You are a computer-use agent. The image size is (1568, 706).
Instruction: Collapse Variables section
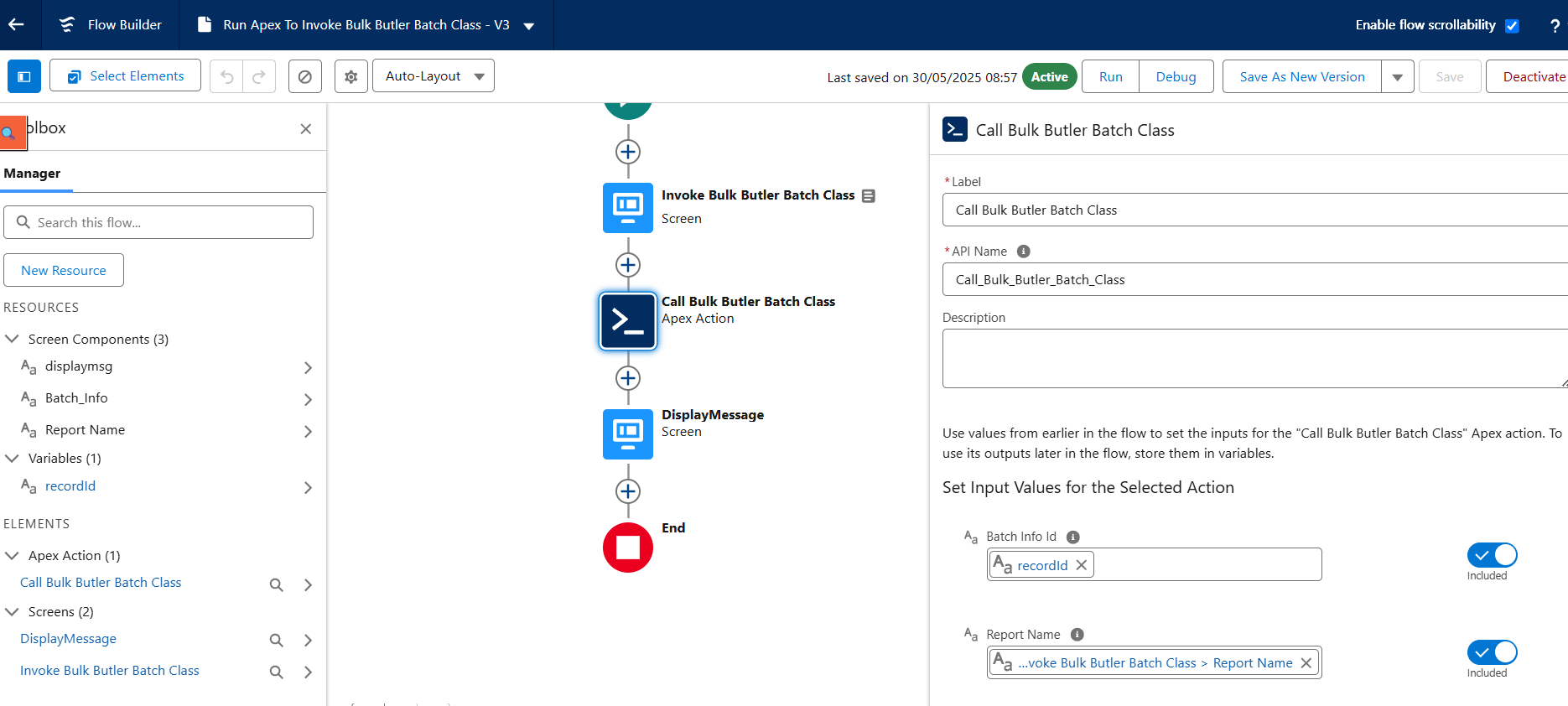13,458
